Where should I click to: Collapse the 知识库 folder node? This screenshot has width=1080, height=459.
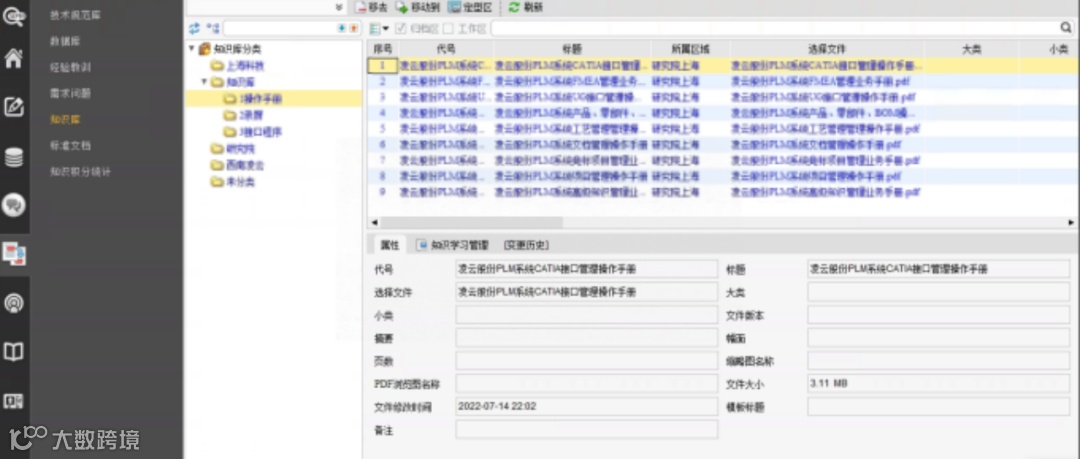pyautogui.click(x=204, y=82)
